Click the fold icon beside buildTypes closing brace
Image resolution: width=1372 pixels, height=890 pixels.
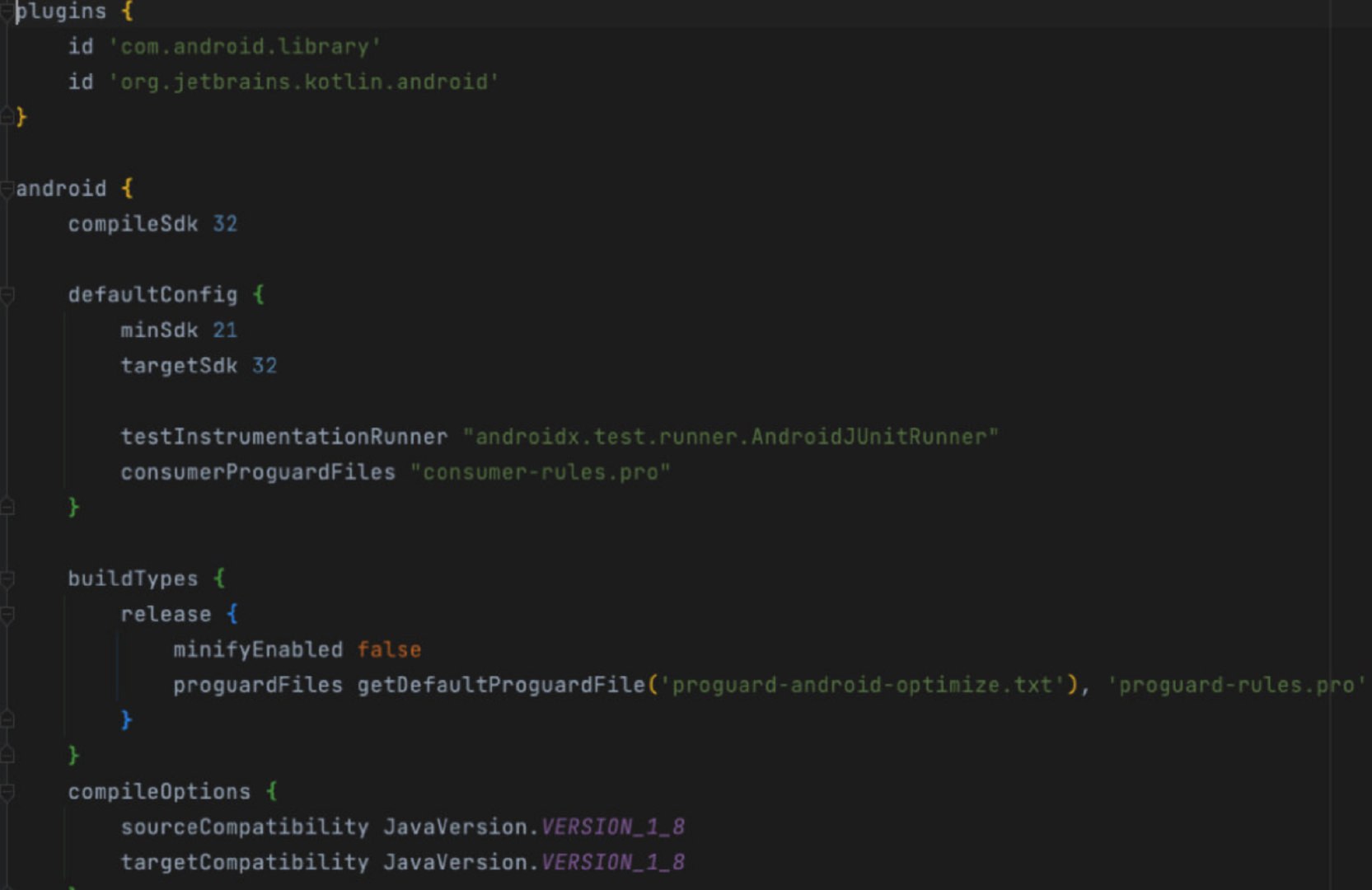tap(7, 754)
